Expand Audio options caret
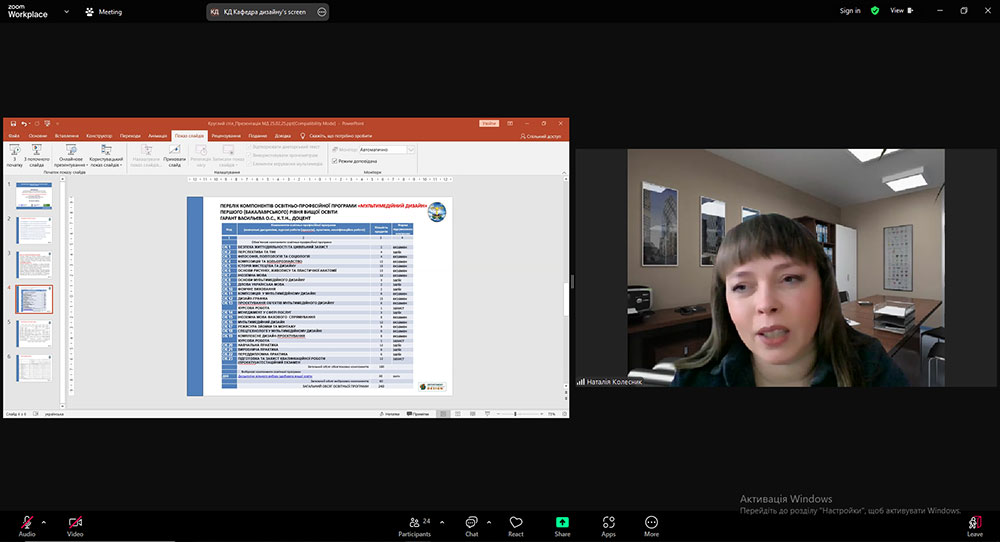 [43, 522]
